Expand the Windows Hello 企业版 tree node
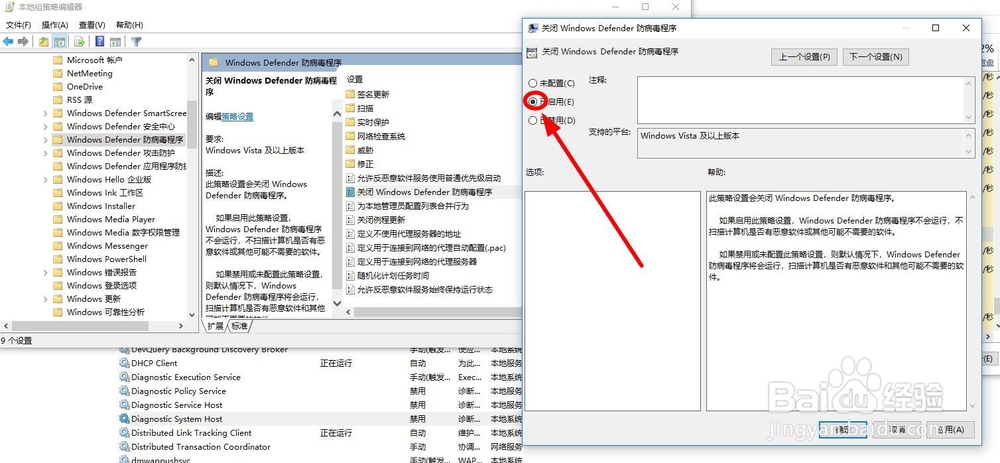1000x463 pixels. 45,179
